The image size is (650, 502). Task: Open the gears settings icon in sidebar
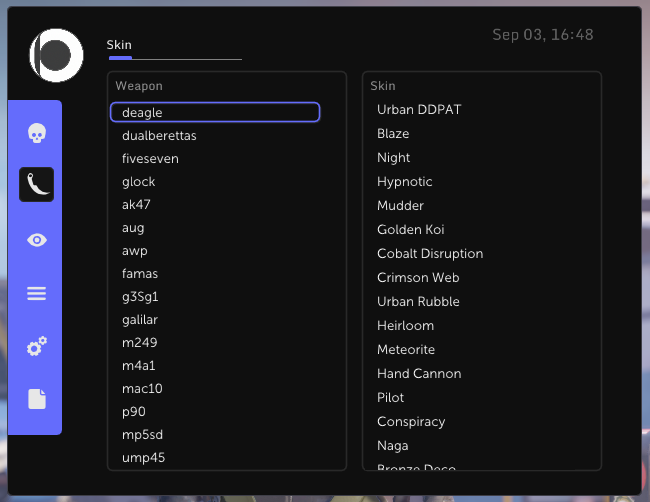click(x=36, y=347)
